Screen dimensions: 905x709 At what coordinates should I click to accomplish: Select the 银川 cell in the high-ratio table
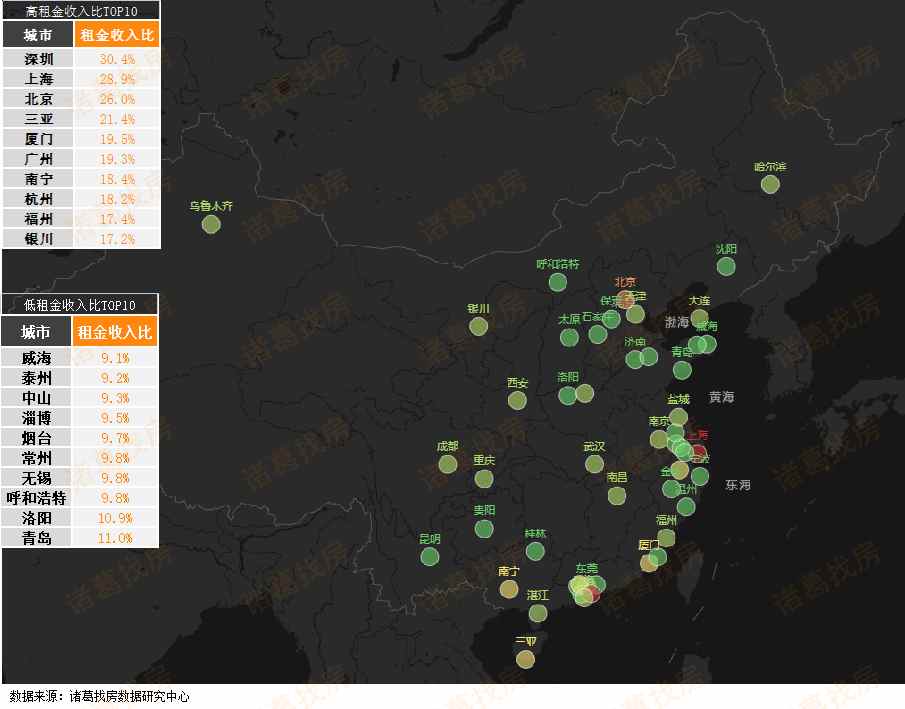click(38, 239)
